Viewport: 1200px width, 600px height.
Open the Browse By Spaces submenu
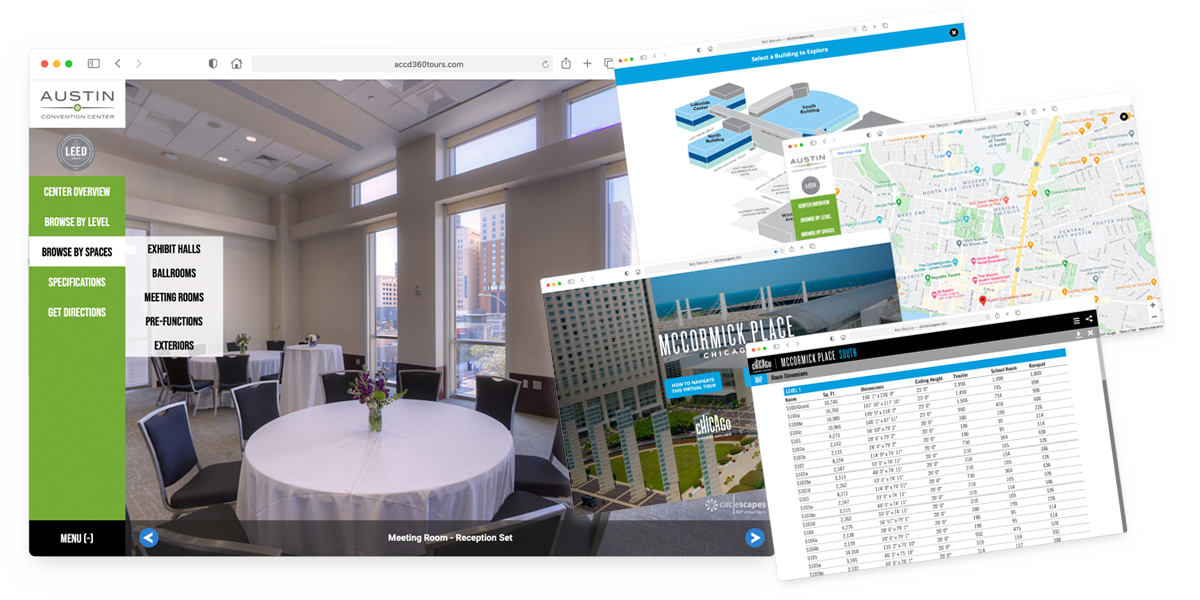pos(77,252)
